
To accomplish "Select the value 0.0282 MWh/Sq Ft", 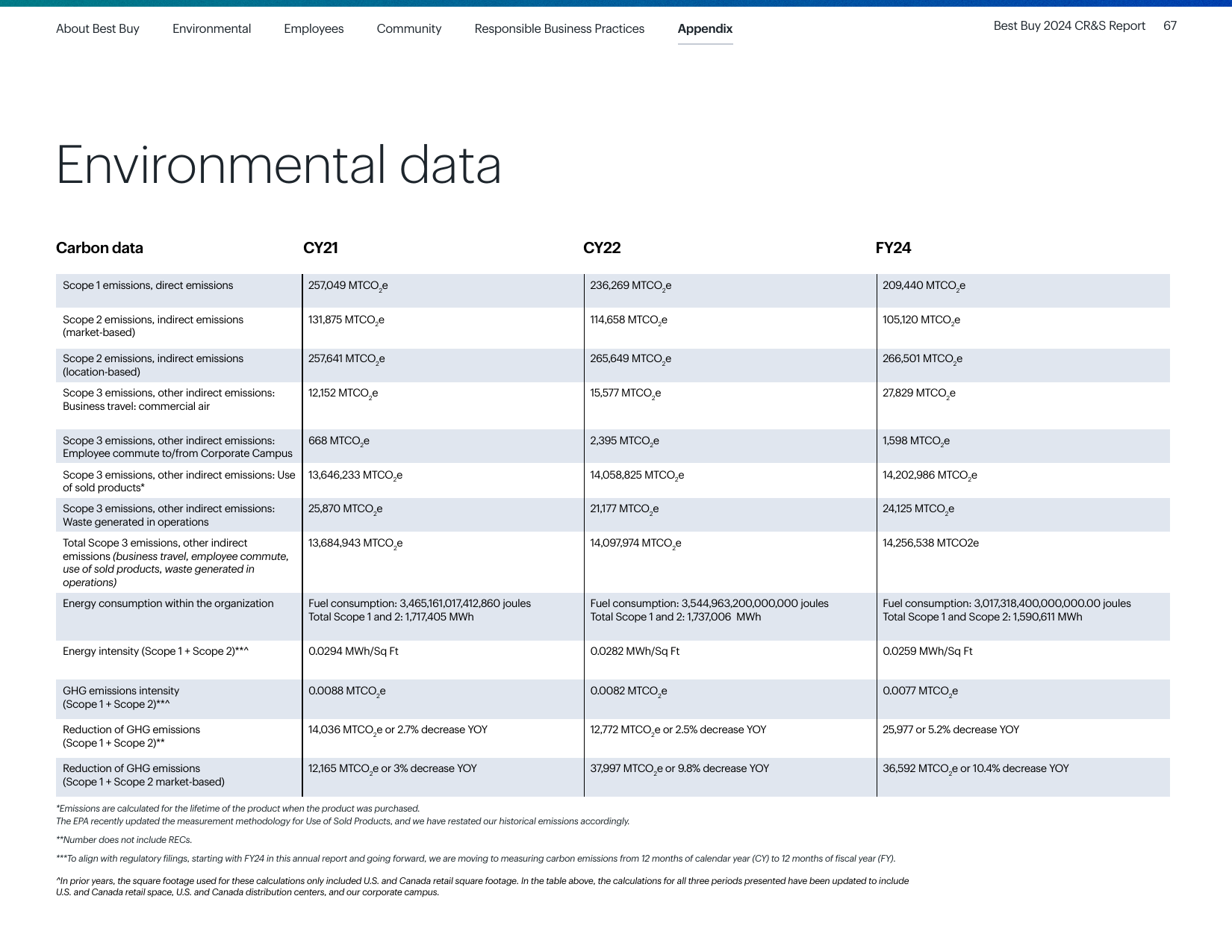I will [x=635, y=651].
